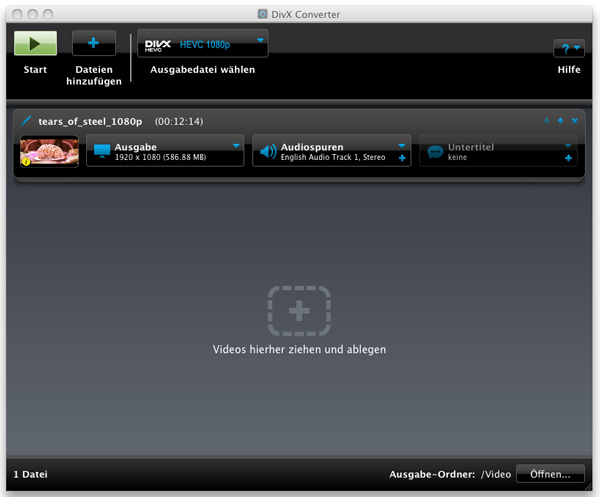Open the Hilfe question mark menu
Viewport: 600px width, 497px height.
(569, 48)
